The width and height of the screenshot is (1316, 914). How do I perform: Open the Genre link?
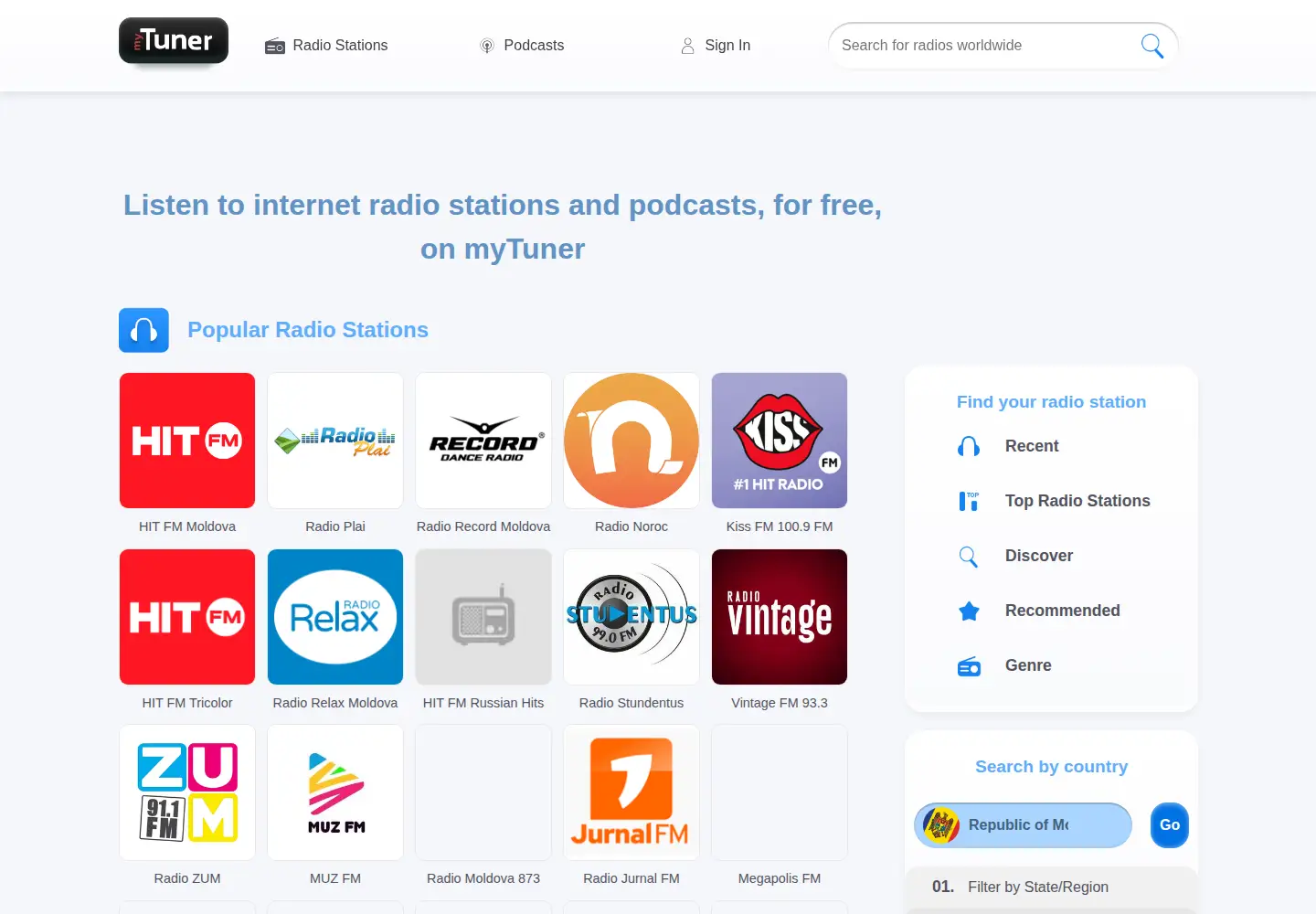1028,665
